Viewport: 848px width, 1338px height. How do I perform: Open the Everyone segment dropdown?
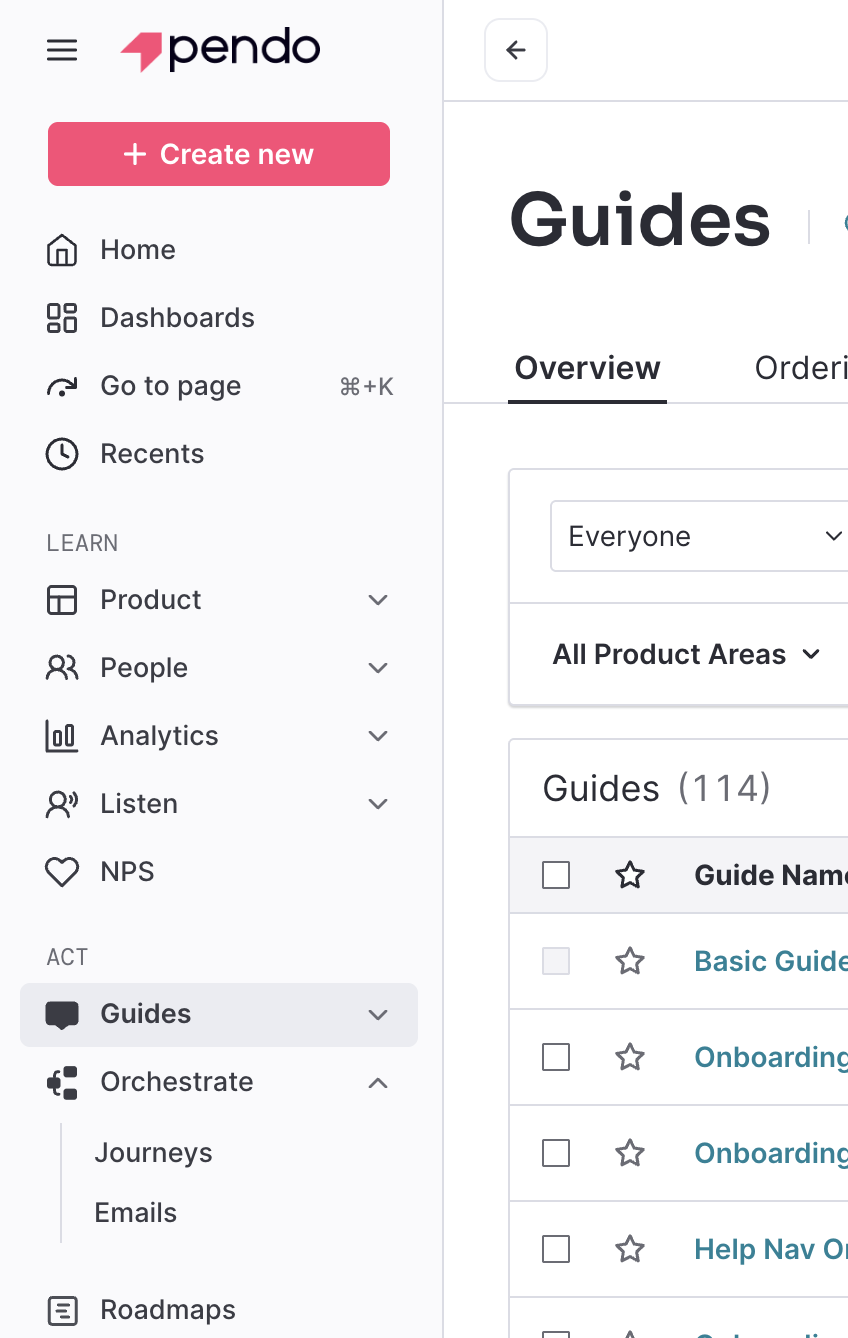pyautogui.click(x=700, y=537)
